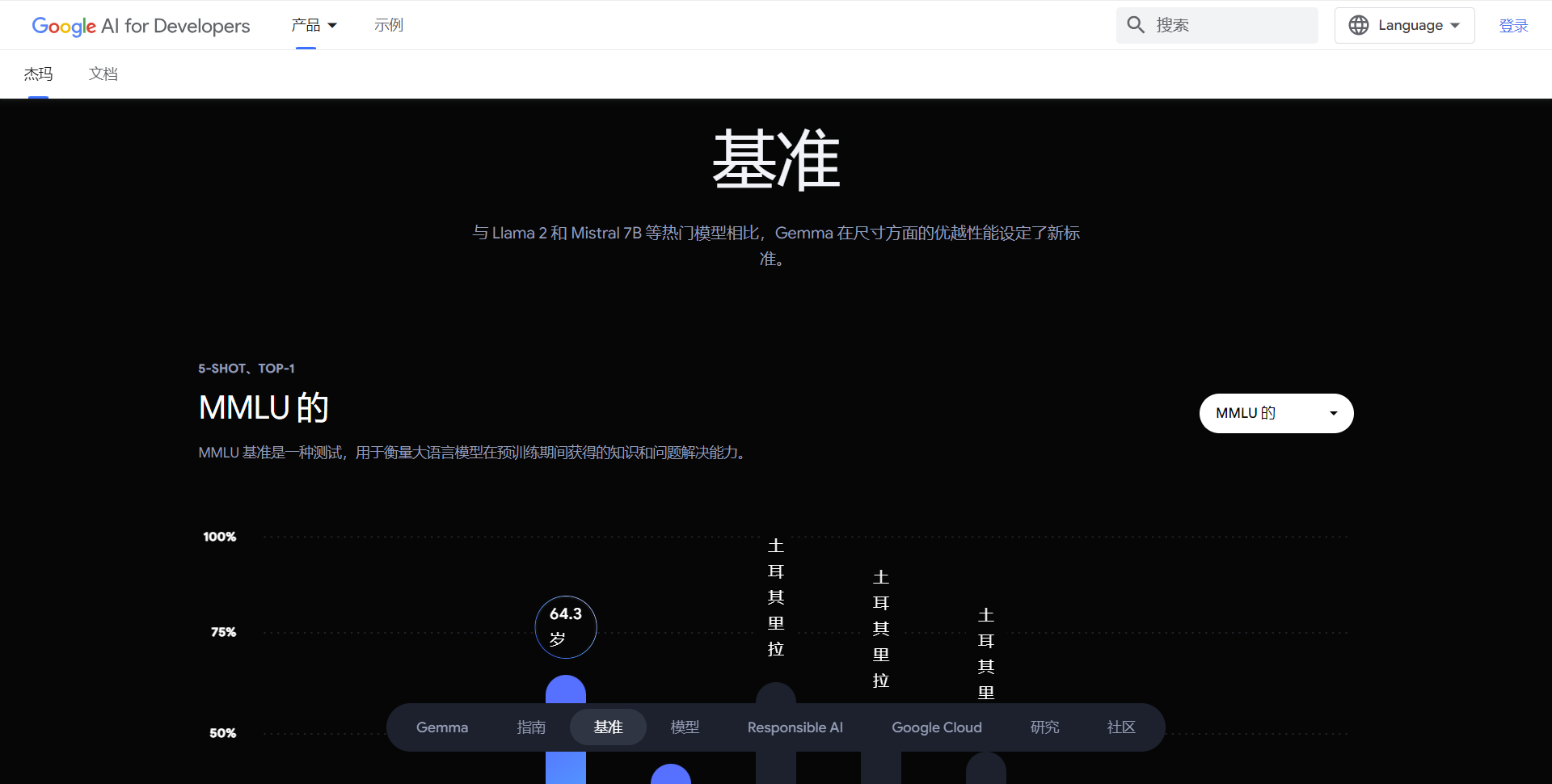Click the 基准 page heading
This screenshot has width=1552, height=784.
pos(776,160)
